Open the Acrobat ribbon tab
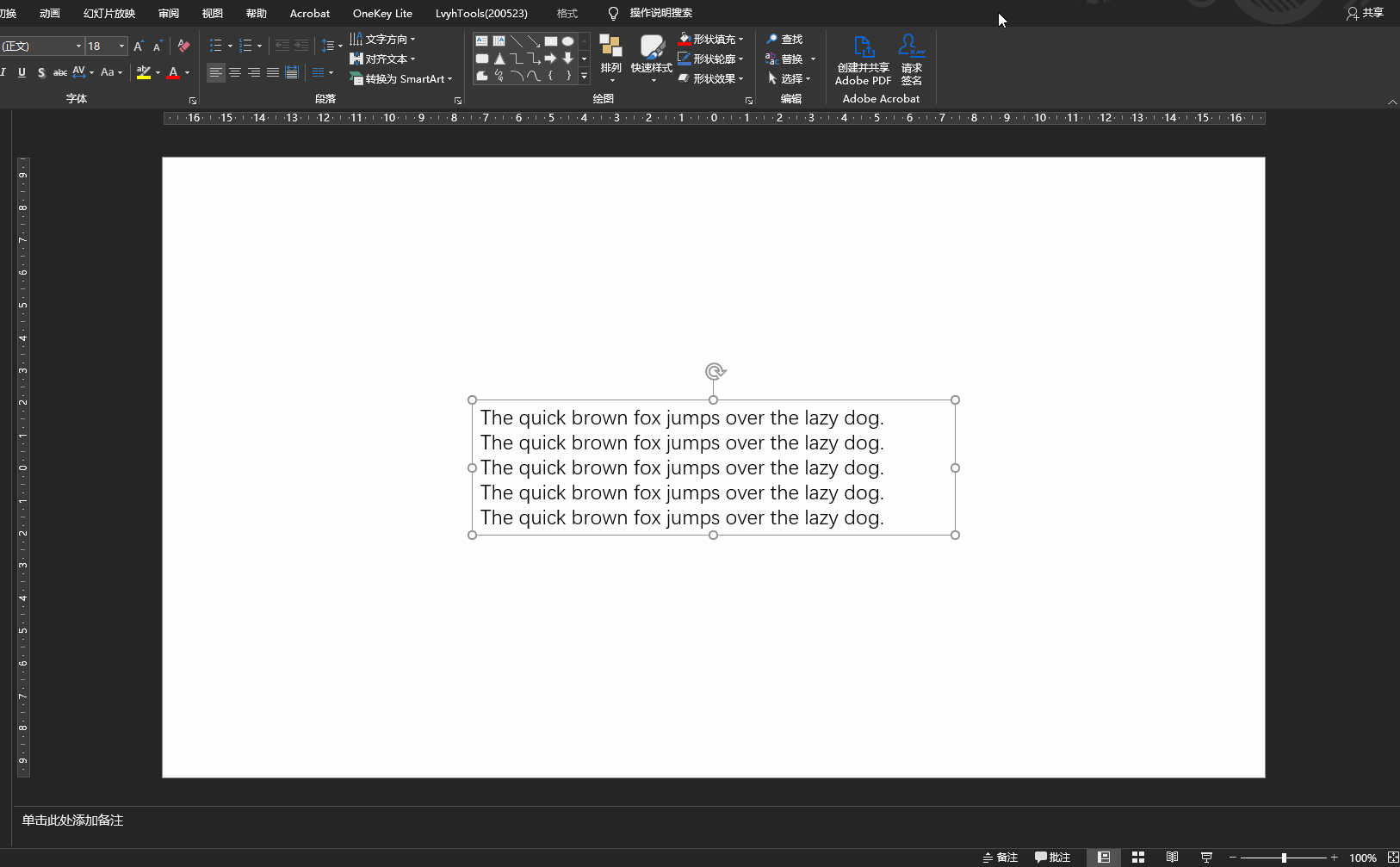The image size is (1400, 867). coord(310,13)
